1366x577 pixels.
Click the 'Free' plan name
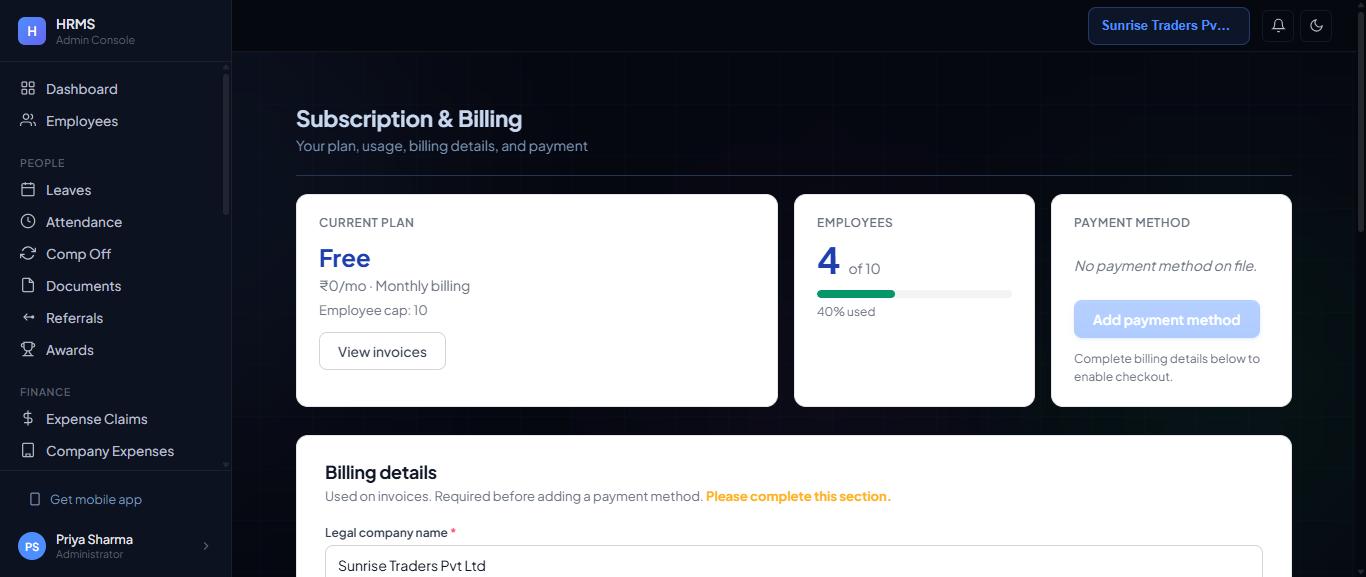coord(345,258)
